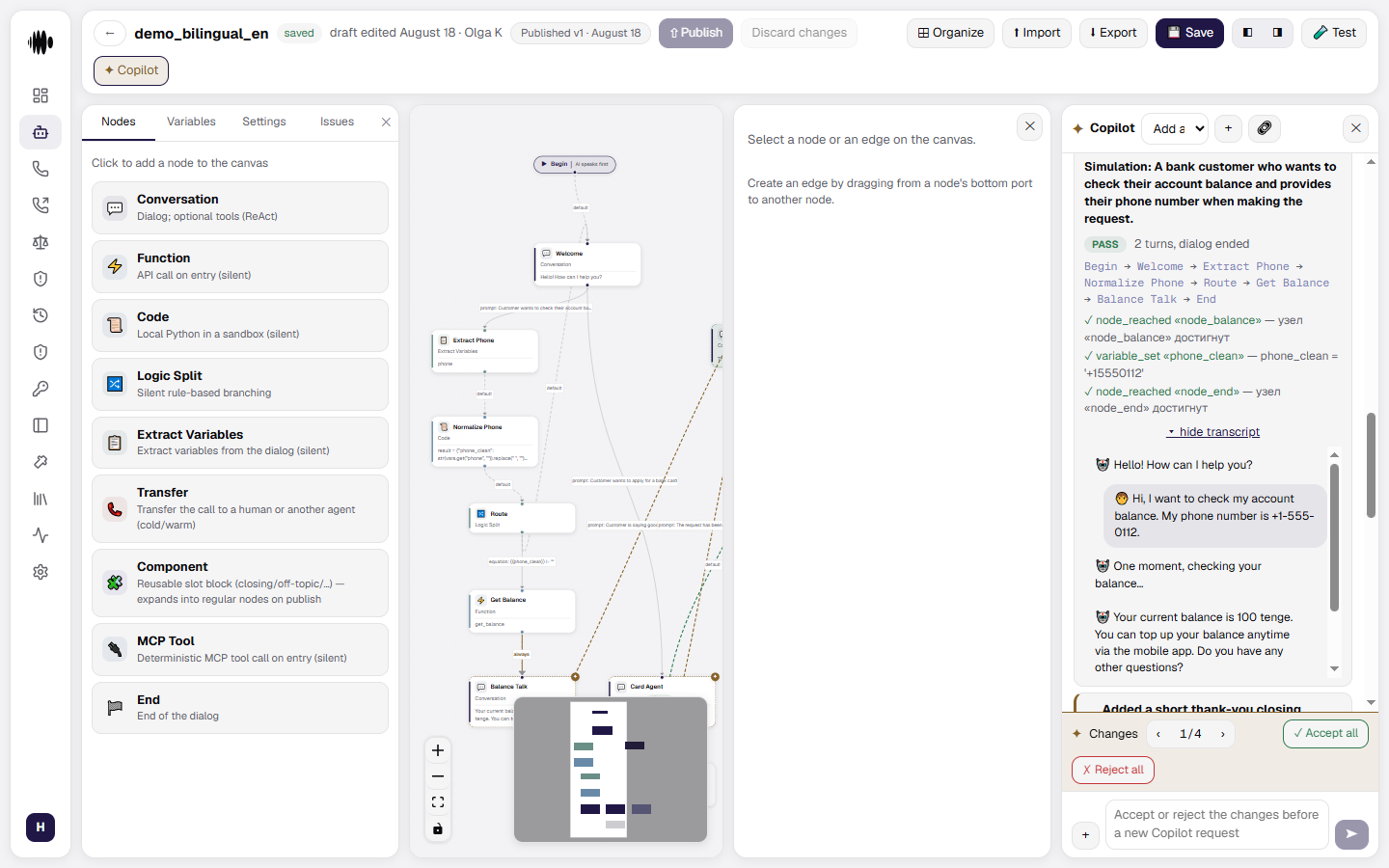Click the Published v1 August 18 badge
Image resolution: width=1389 pixels, height=868 pixels.
coord(581,33)
